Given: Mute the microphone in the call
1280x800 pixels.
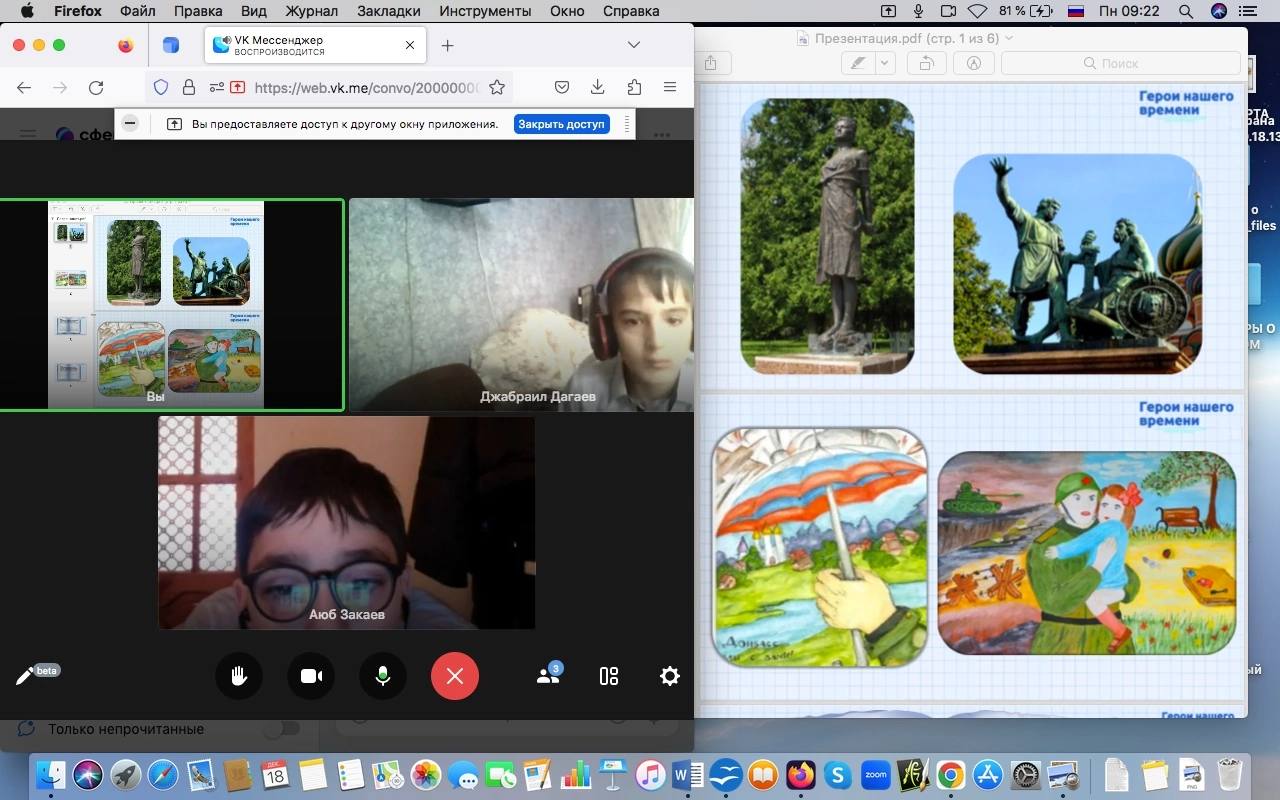Looking at the screenshot, I should [382, 677].
